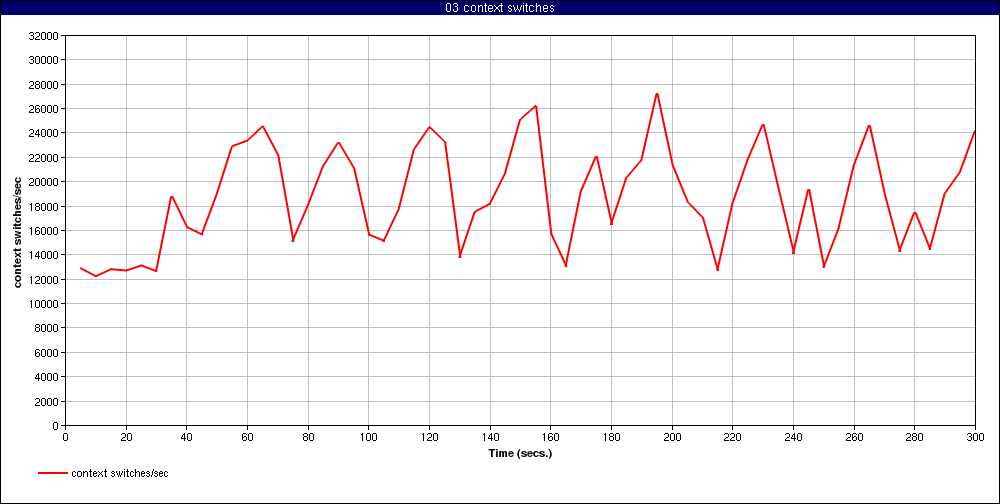Click the 30000 y-axis label
1000x504 pixels.
45,60
